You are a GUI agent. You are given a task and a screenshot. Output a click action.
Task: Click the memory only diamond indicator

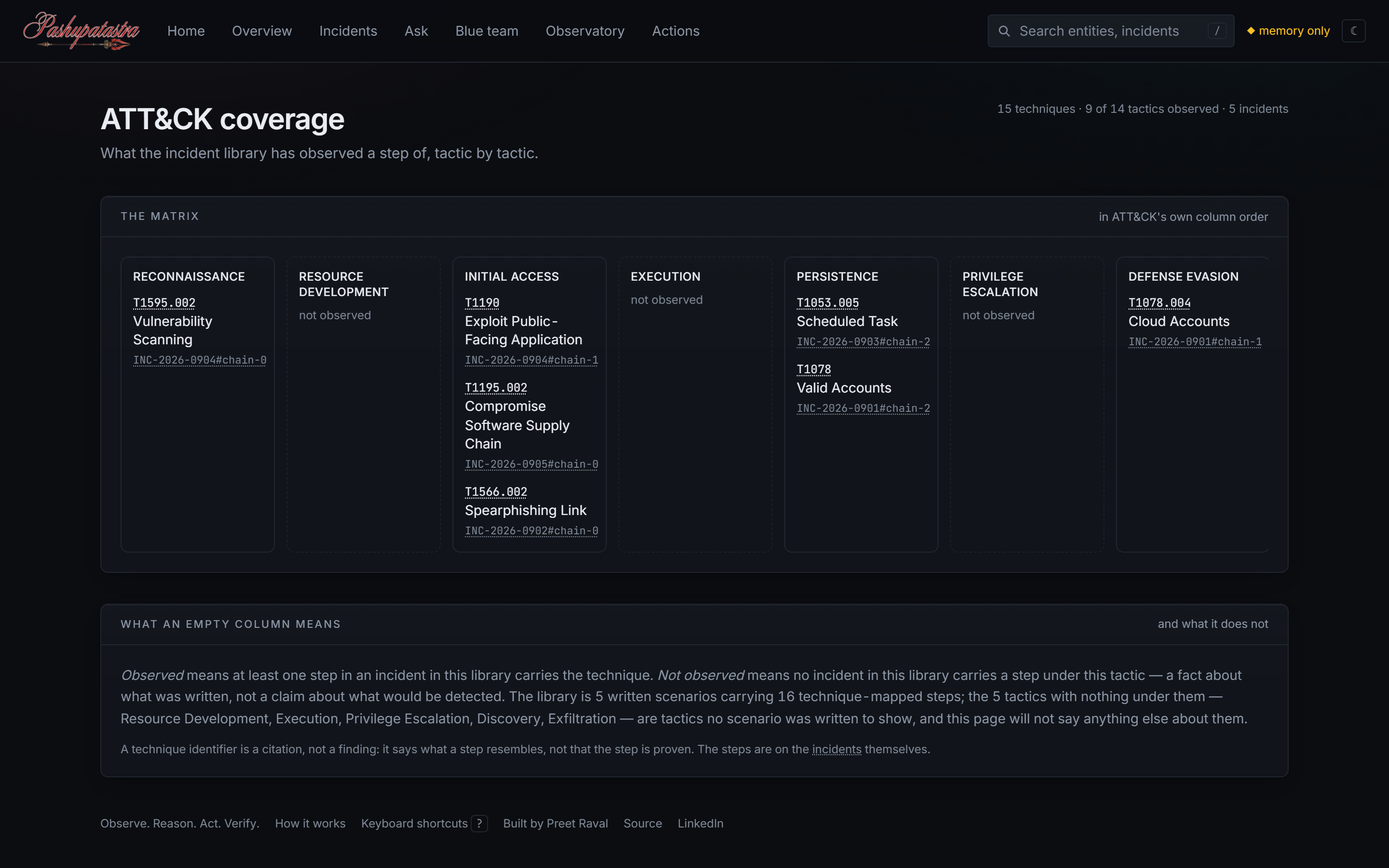pos(1288,31)
